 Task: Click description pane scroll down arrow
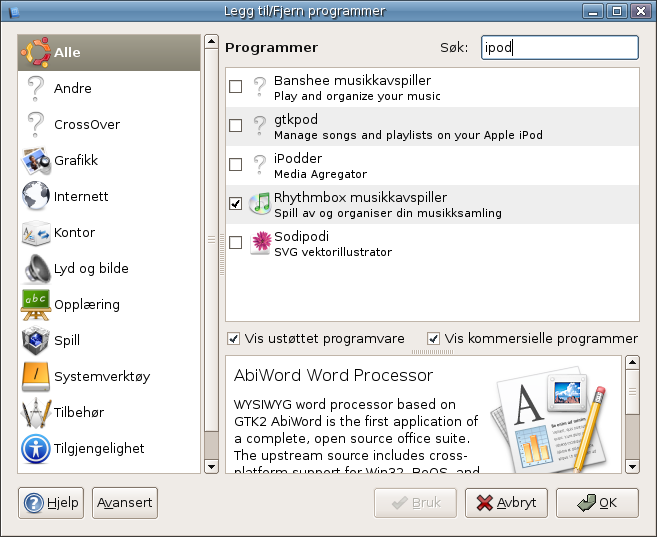(632, 466)
